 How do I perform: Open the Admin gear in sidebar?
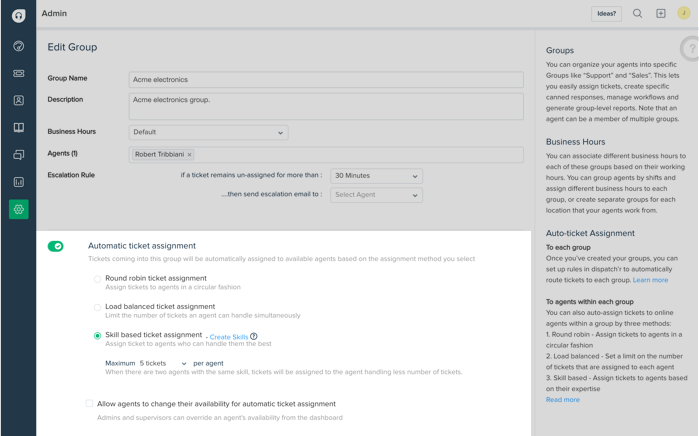pos(18,209)
